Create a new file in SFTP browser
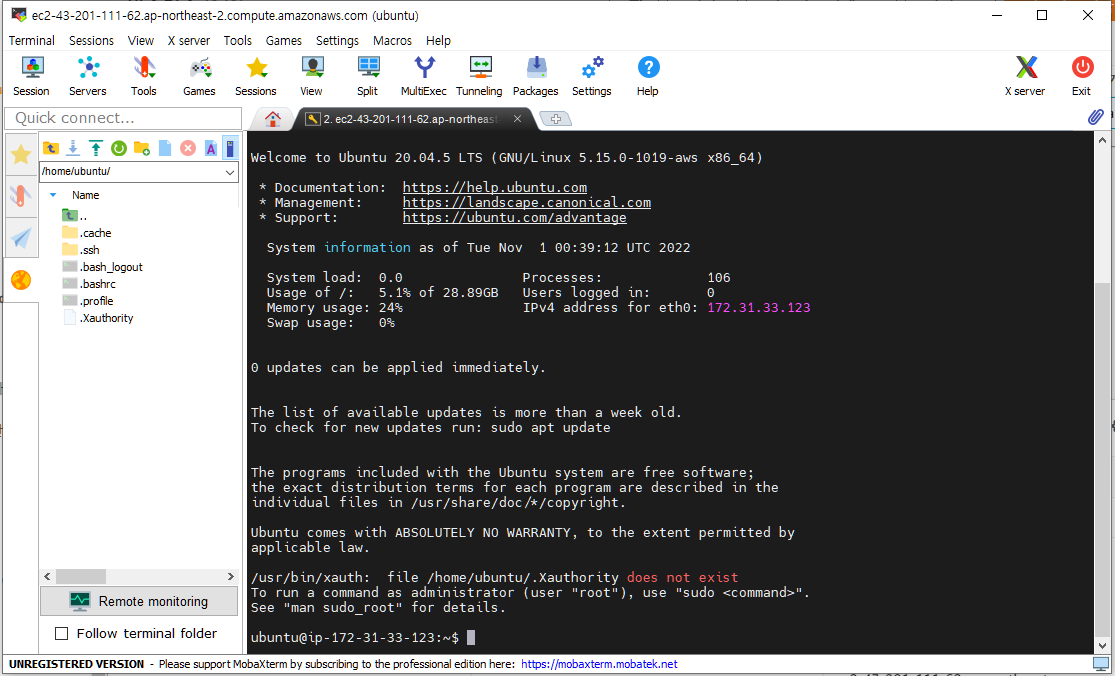Viewport: 1115px width, 676px height. (165, 148)
